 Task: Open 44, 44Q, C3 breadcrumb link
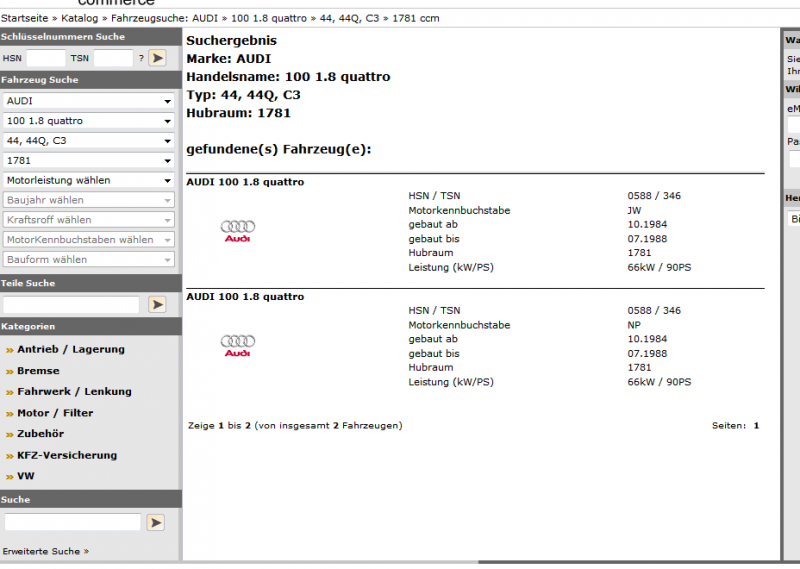[349, 18]
